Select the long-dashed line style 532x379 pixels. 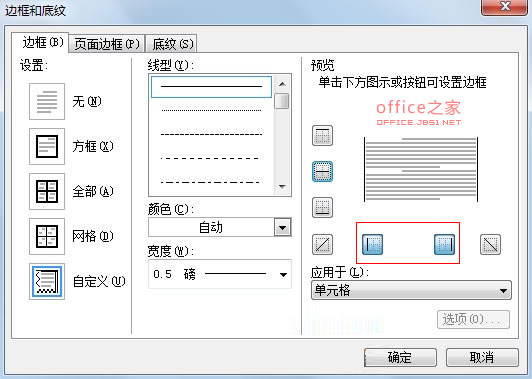point(211,158)
